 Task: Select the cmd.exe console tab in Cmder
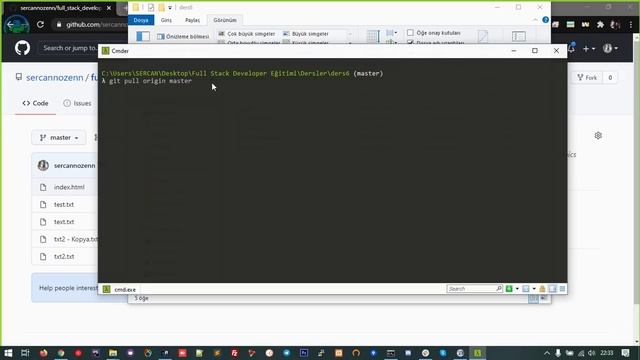pyautogui.click(x=120, y=289)
